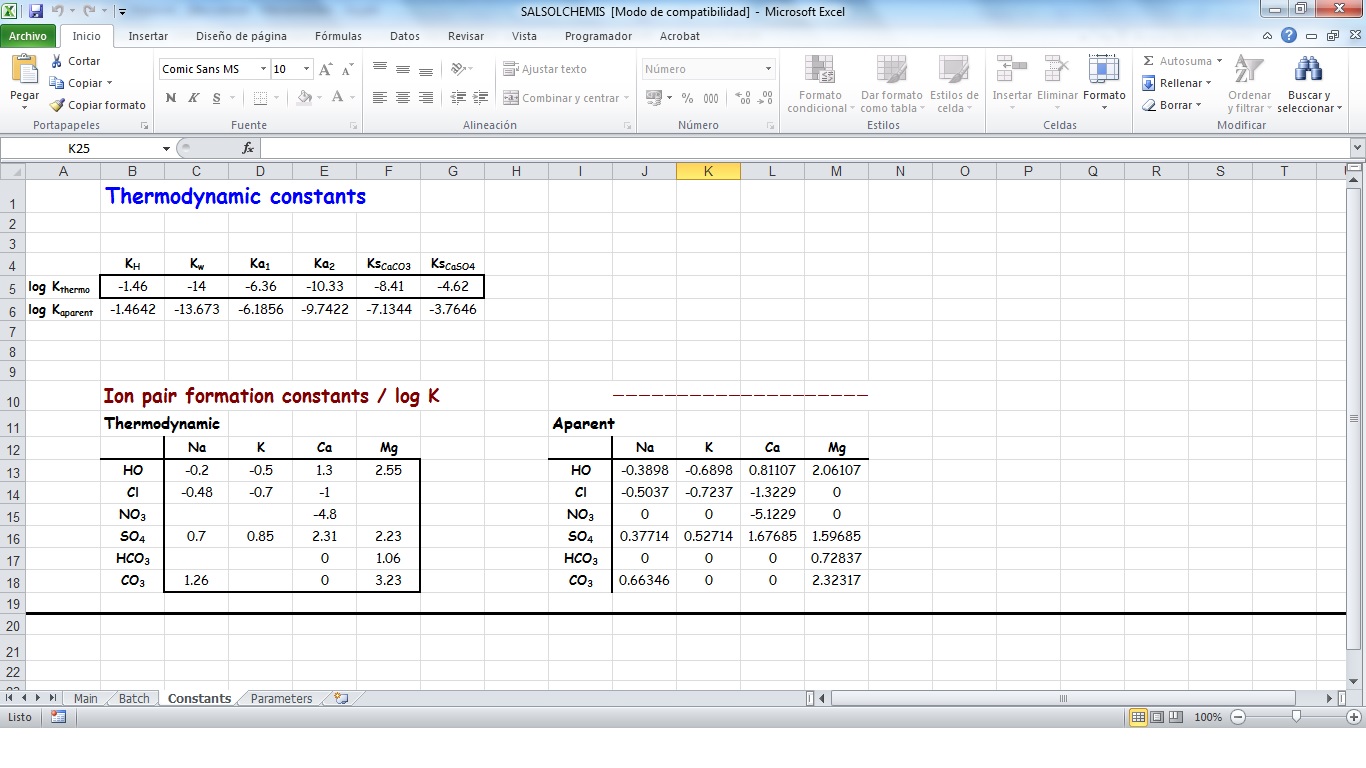Screen dimensions: 1366x768
Task: Switch to the Datos ribbon tab
Action: coord(405,36)
